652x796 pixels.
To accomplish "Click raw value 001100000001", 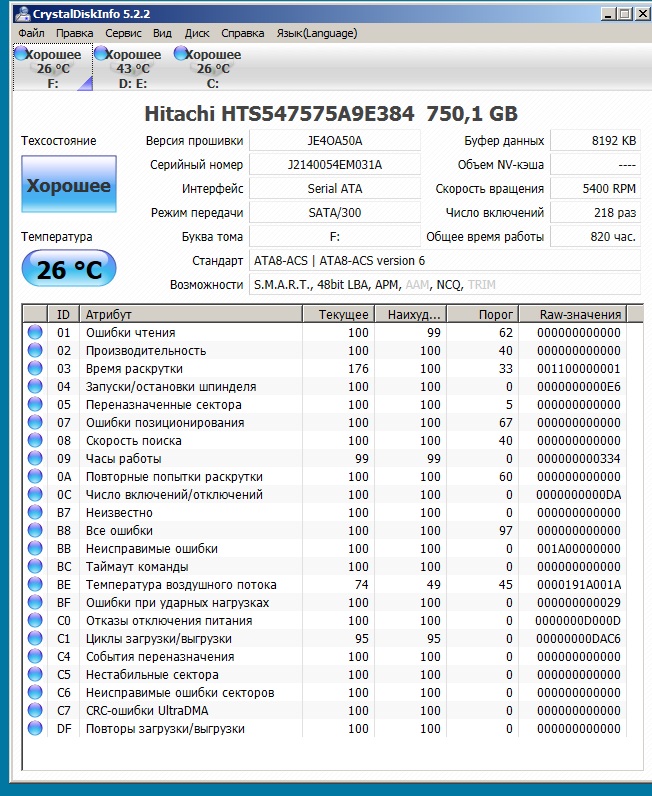I will (x=579, y=369).
